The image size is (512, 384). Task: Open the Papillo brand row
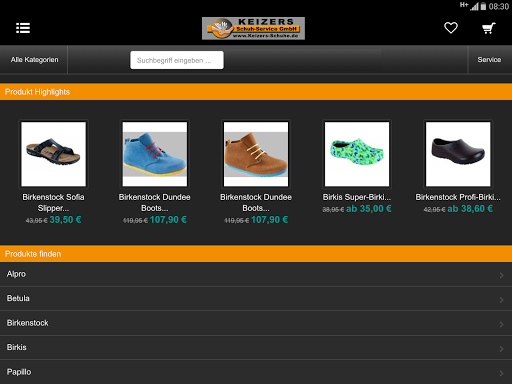coord(256,372)
